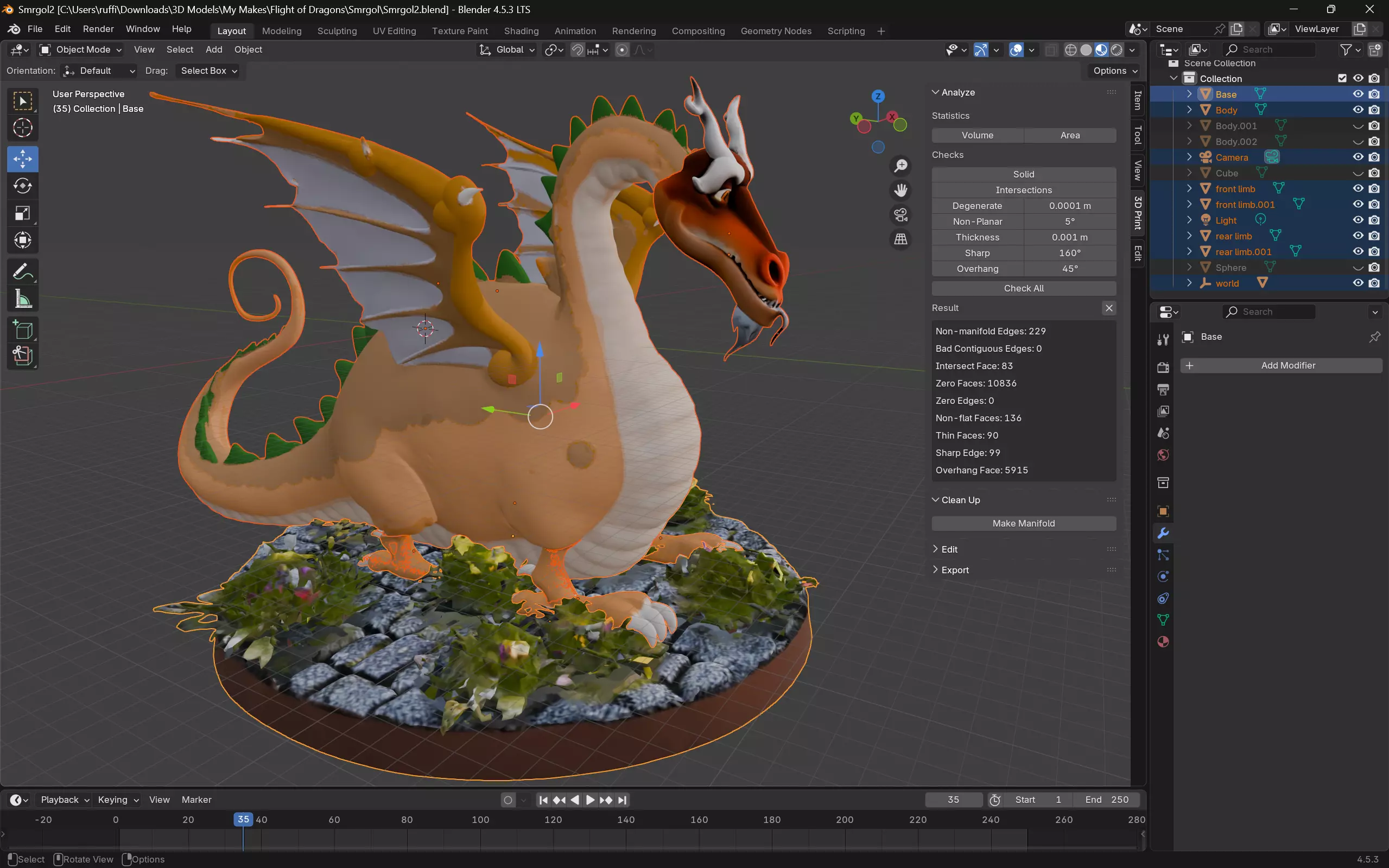Select the Rotate tool
Image resolution: width=1389 pixels, height=868 pixels.
coord(22,186)
